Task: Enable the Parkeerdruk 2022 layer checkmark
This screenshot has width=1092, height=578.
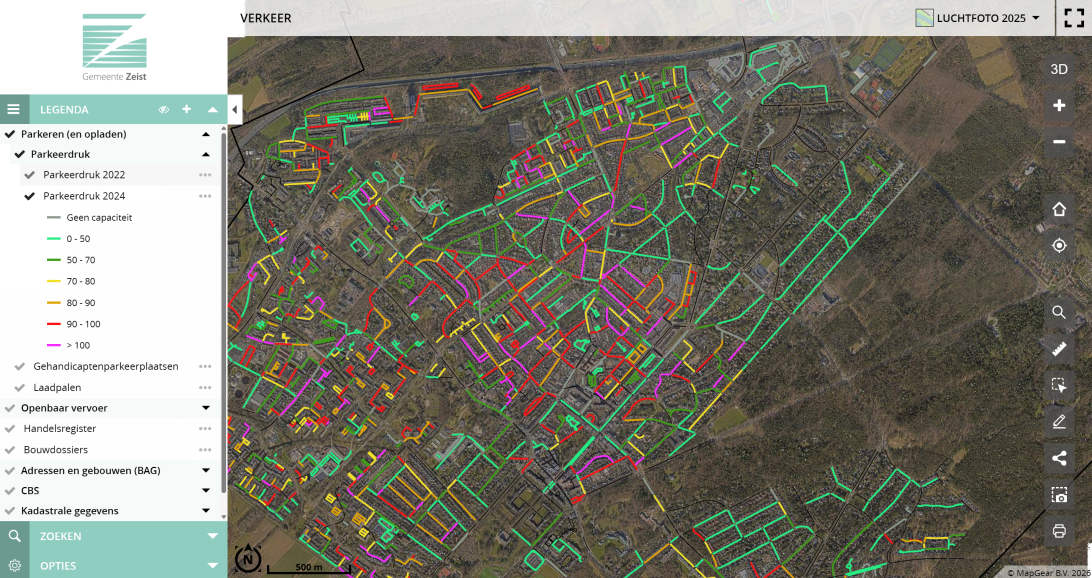Action: click(29, 175)
